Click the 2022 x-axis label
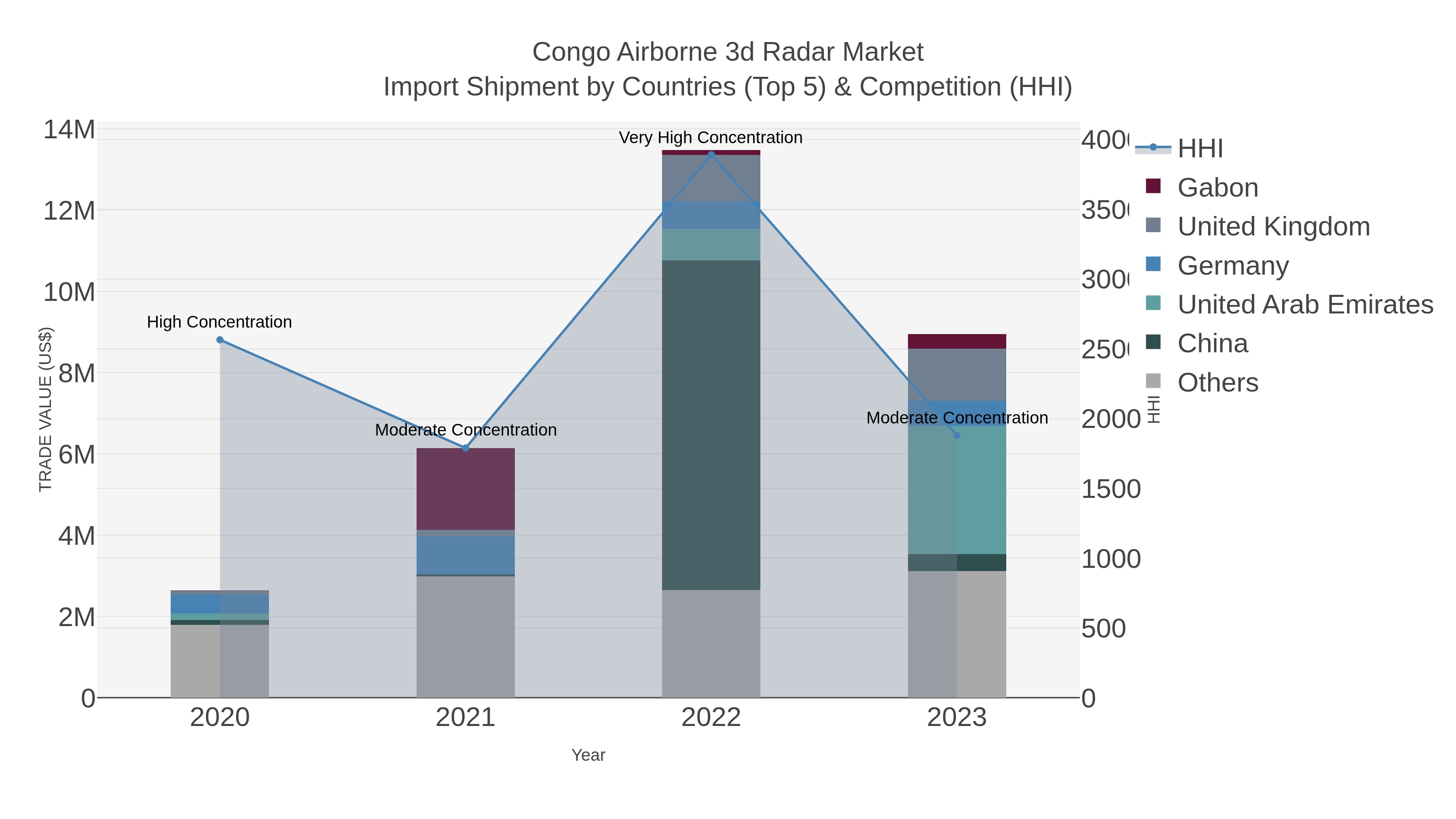Screen dimensions: 1456x819 (711, 717)
